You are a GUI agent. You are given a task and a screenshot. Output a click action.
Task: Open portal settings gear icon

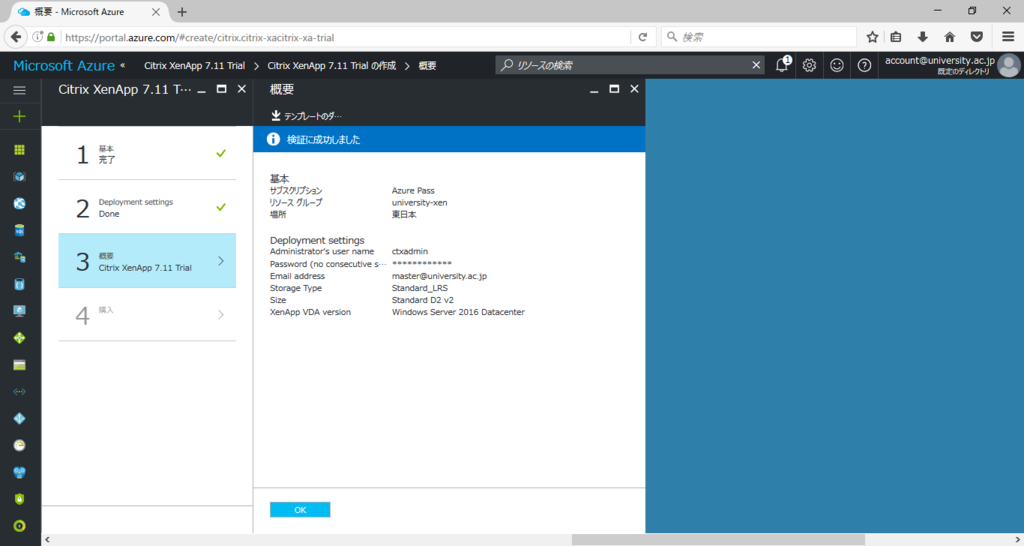[810, 65]
